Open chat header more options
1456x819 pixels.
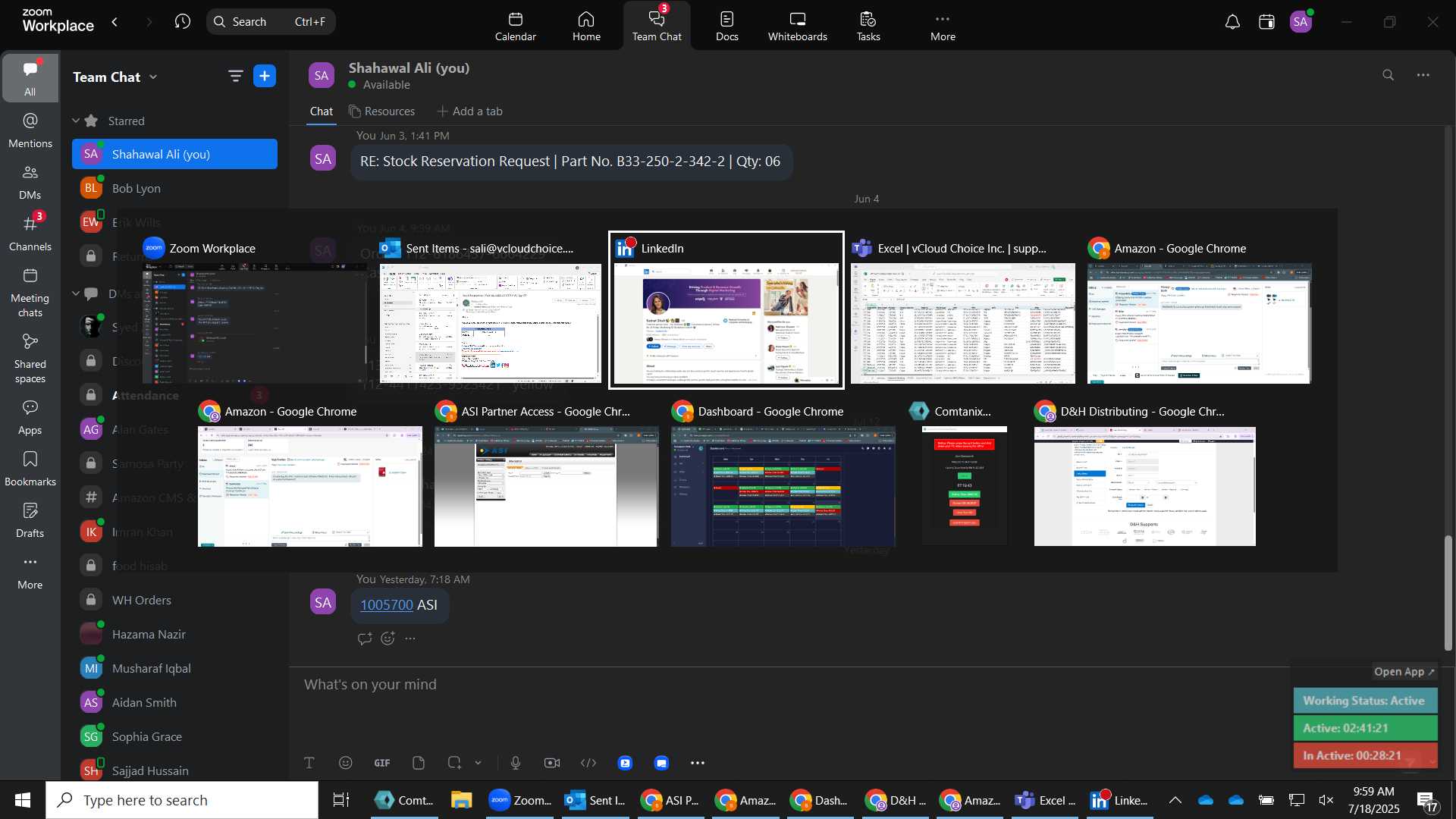1423,75
